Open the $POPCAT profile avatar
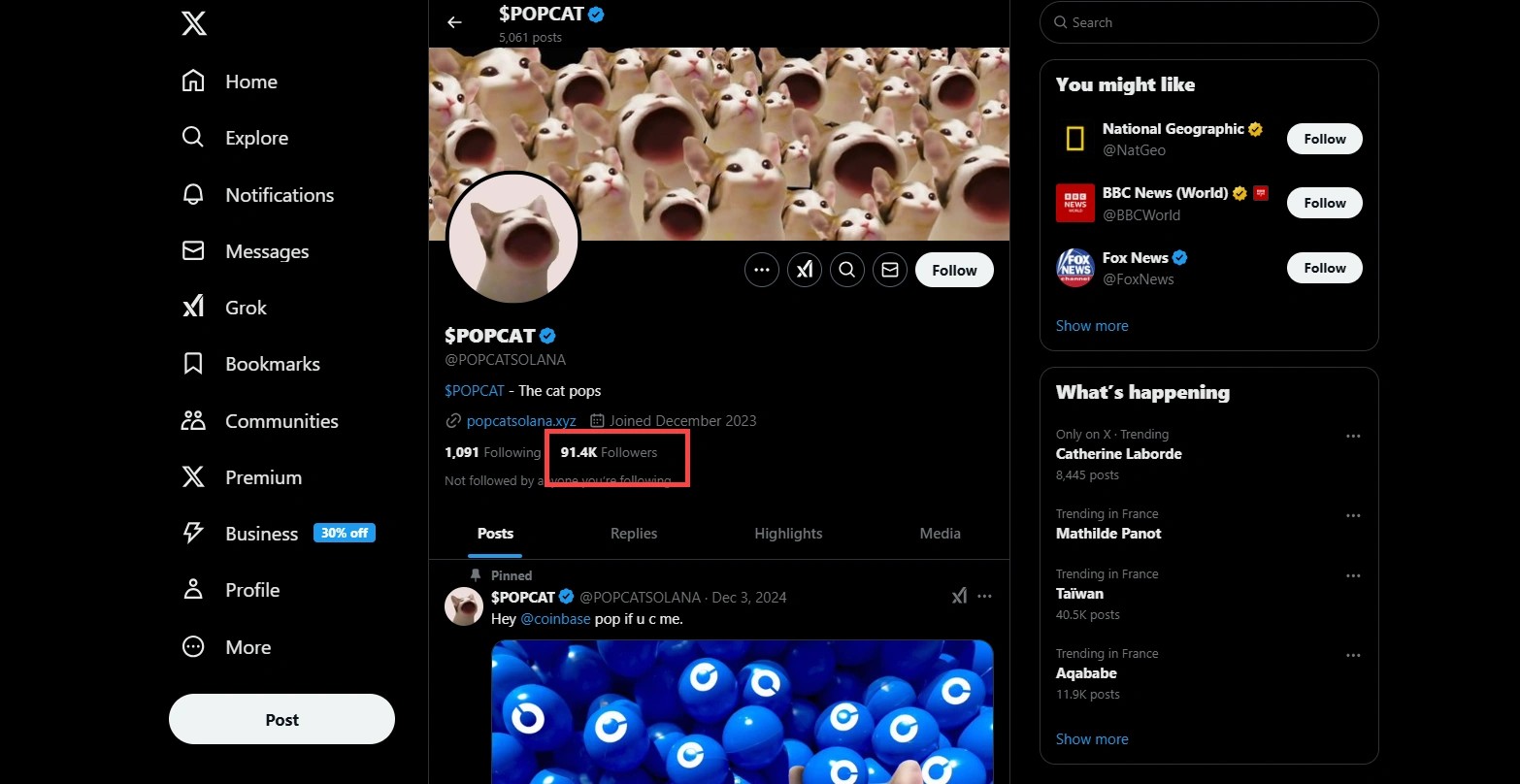1520x784 pixels. (512, 239)
